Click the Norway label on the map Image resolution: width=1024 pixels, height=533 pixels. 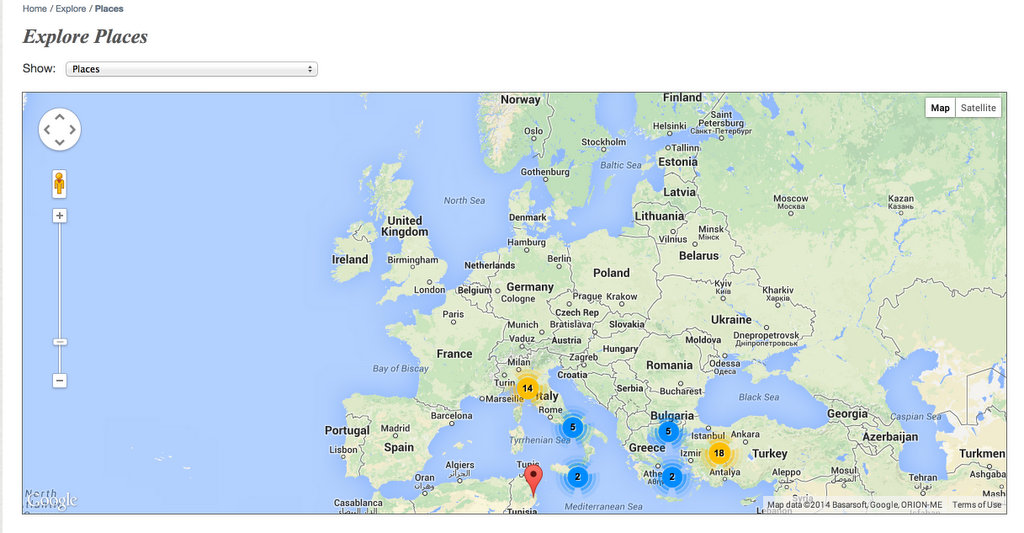coord(520,100)
